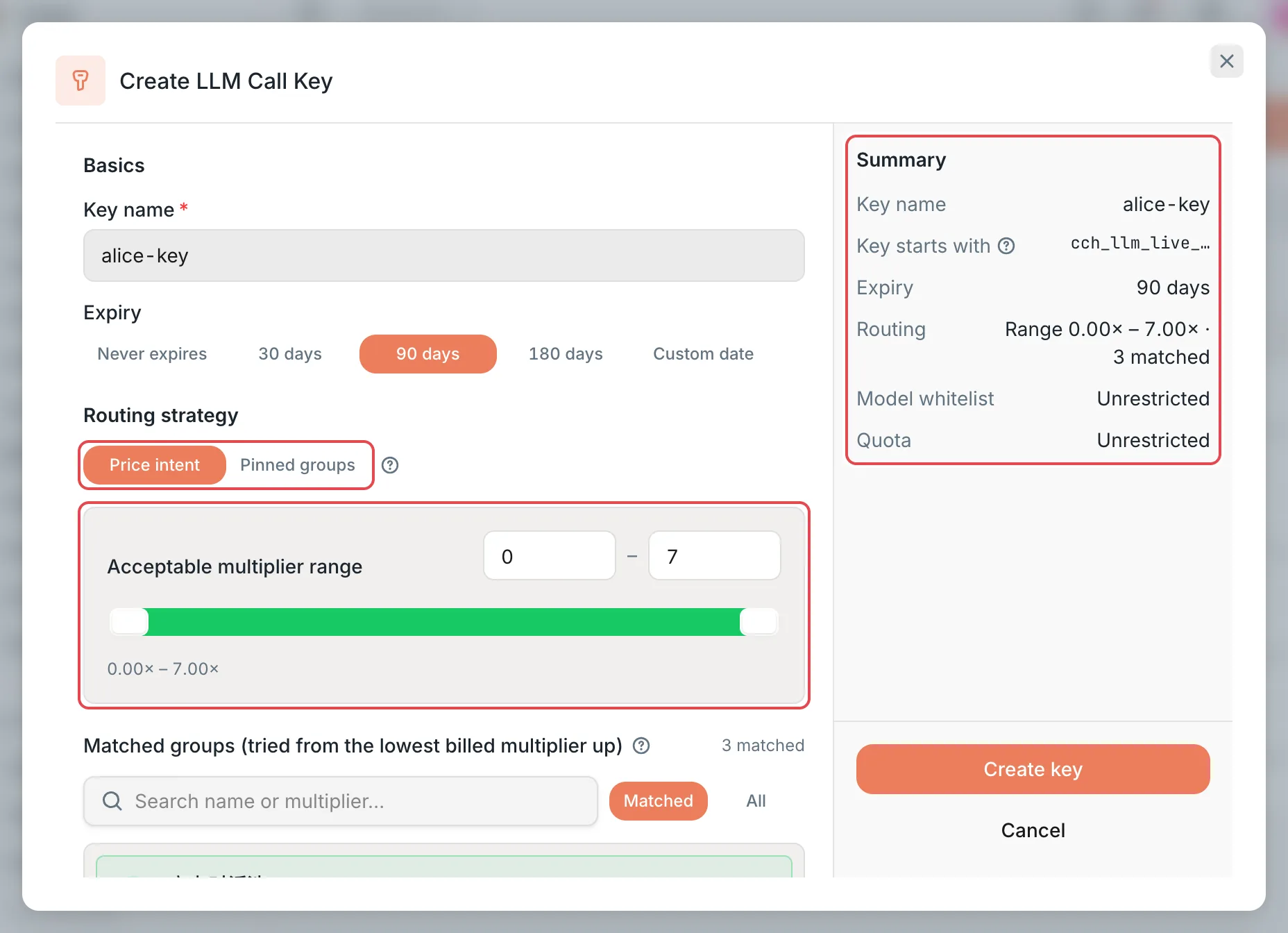The image size is (1288, 933).
Task: Select Never expires expiry option
Action: coord(152,354)
